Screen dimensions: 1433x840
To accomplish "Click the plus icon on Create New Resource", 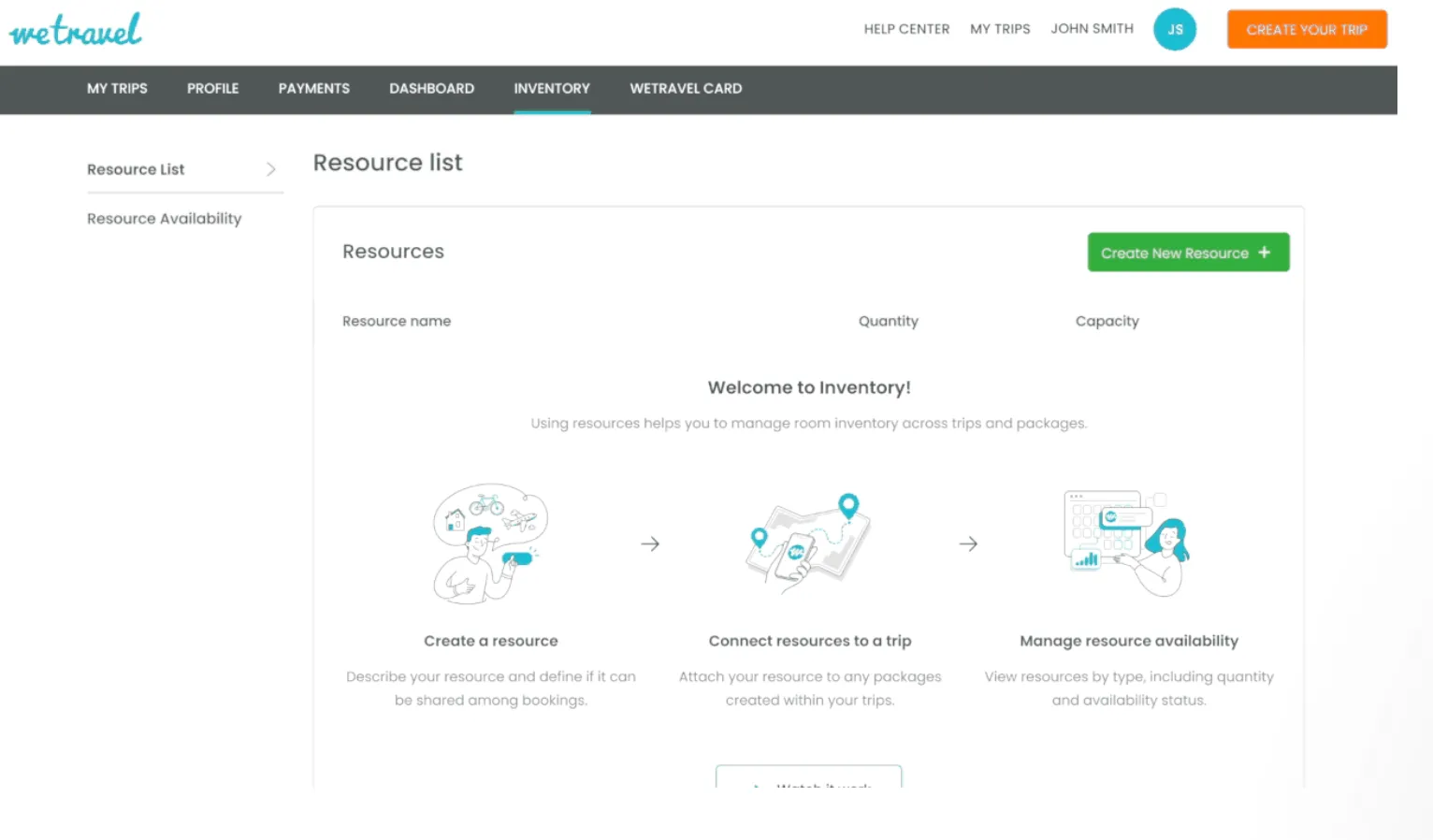I will [x=1265, y=253].
